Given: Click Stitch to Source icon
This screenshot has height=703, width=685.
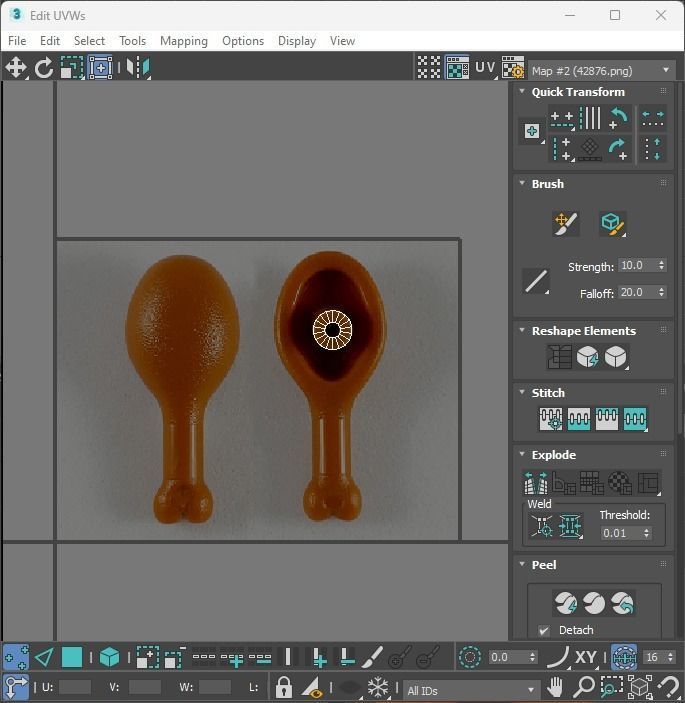Looking at the screenshot, I should (607, 419).
